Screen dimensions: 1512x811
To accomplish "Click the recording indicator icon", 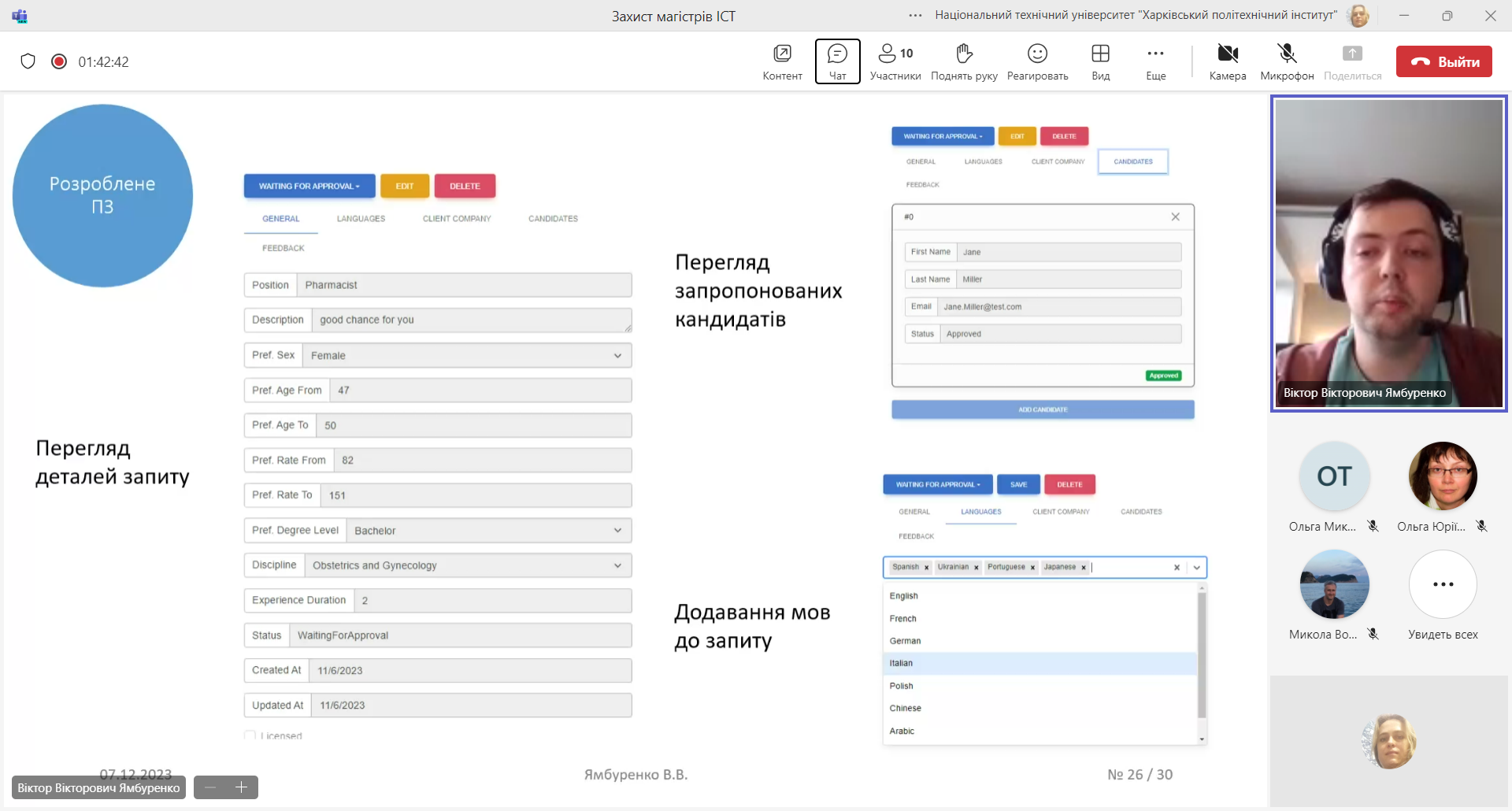I will click(59, 61).
